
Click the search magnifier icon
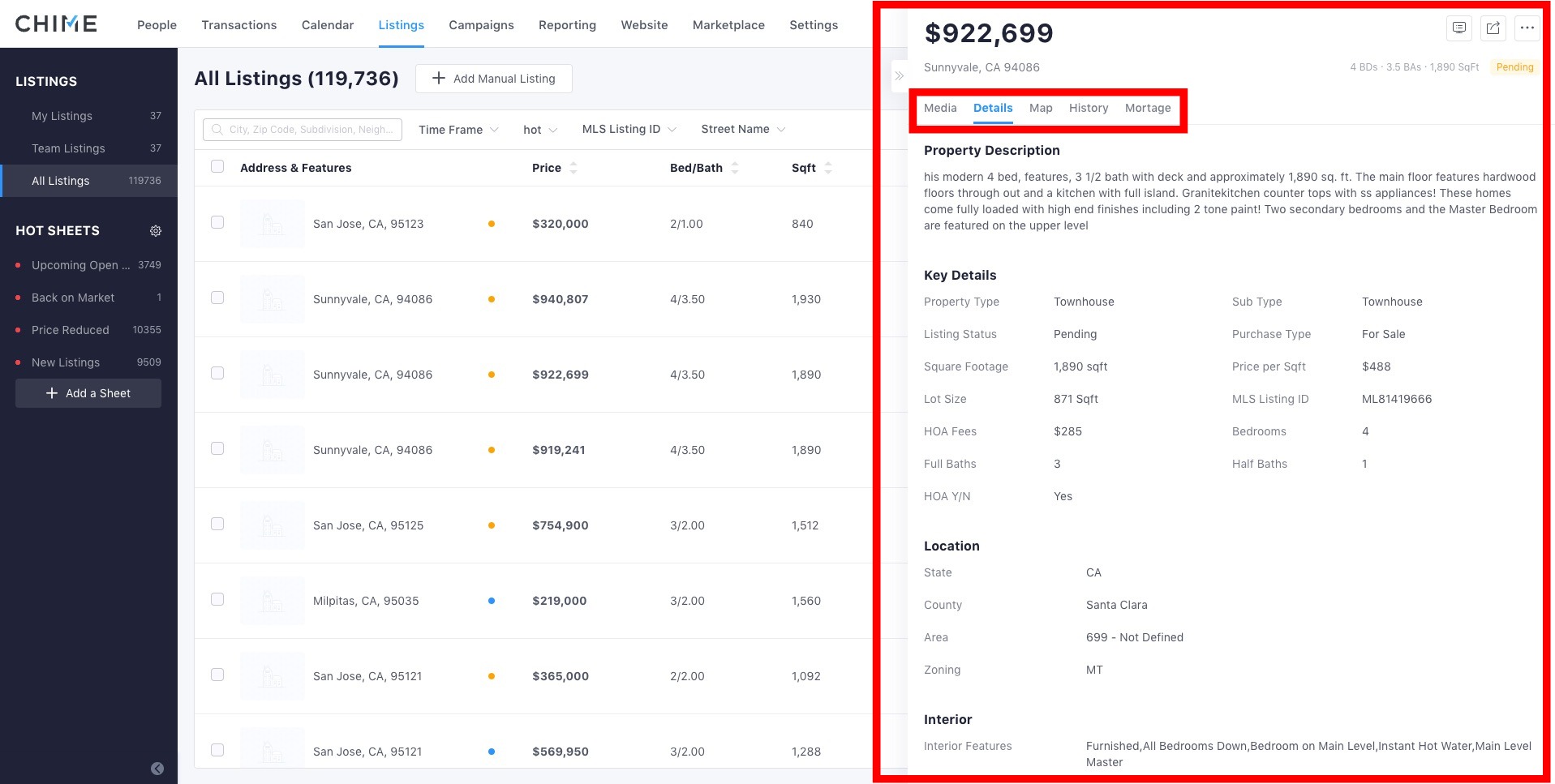[x=217, y=130]
